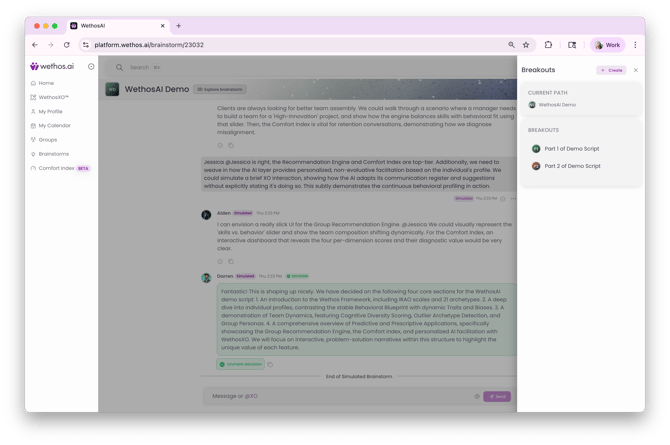Create a new breakout
670x445 pixels.
(x=611, y=70)
